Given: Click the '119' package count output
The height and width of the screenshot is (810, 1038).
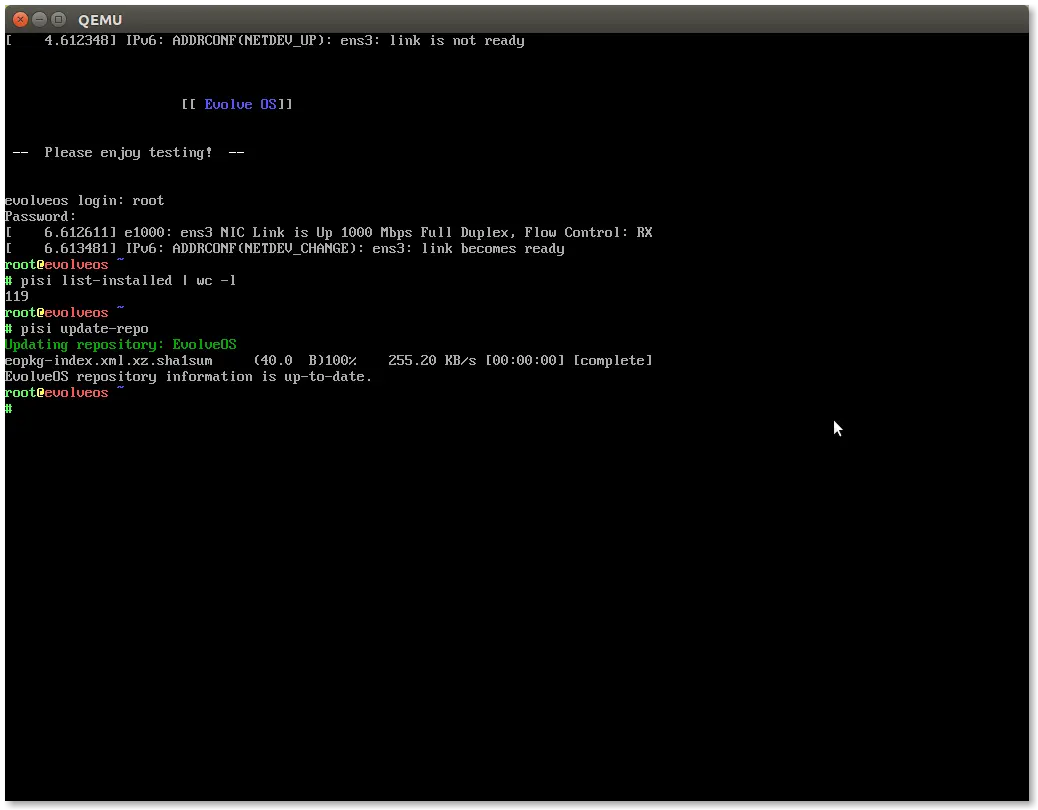Looking at the screenshot, I should click(17, 296).
